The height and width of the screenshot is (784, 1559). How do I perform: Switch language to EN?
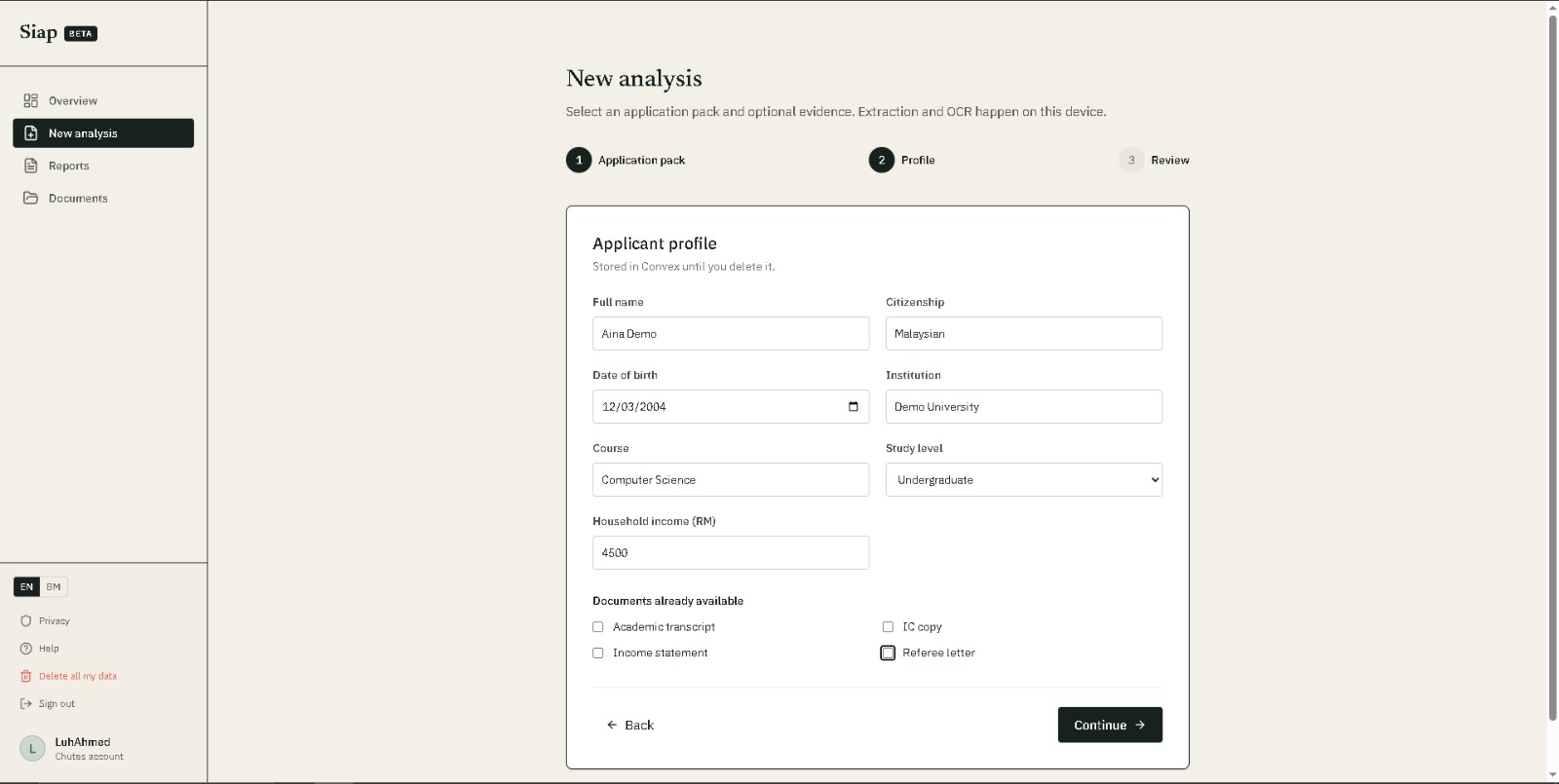click(x=26, y=586)
